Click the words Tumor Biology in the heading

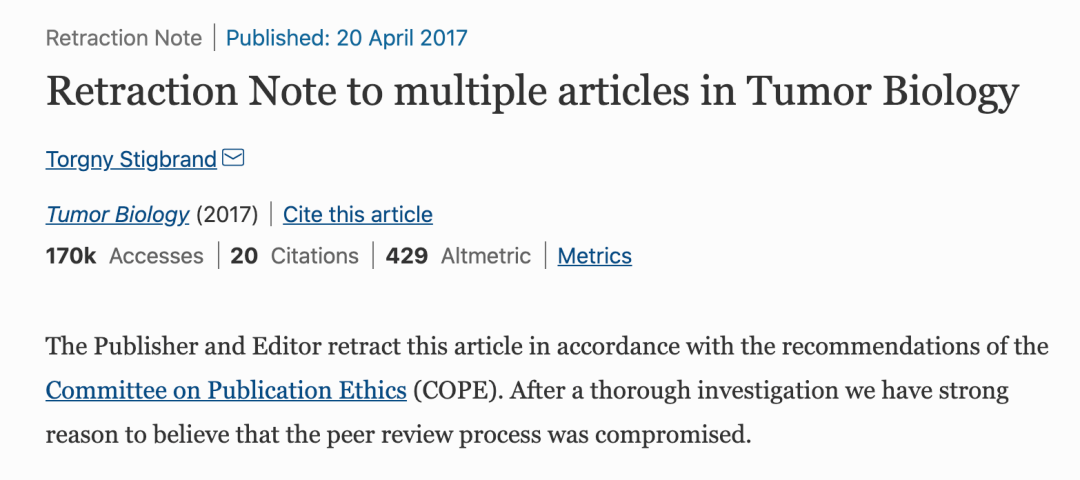coord(883,92)
